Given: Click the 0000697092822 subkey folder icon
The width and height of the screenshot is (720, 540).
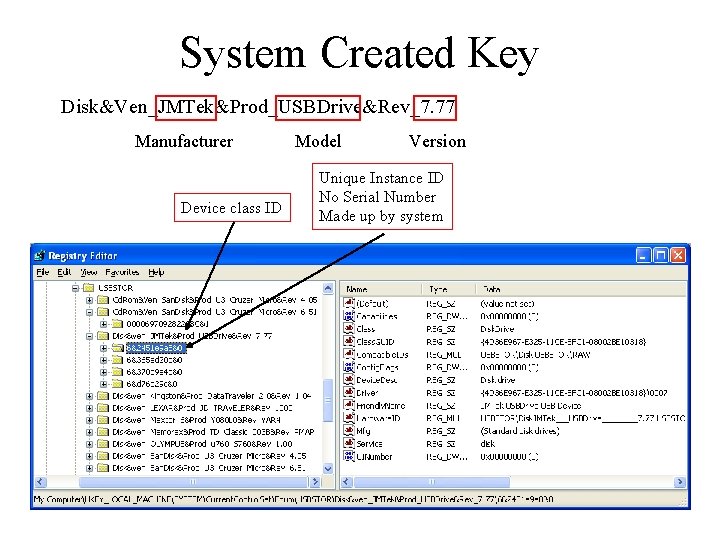Looking at the screenshot, I should [118, 324].
